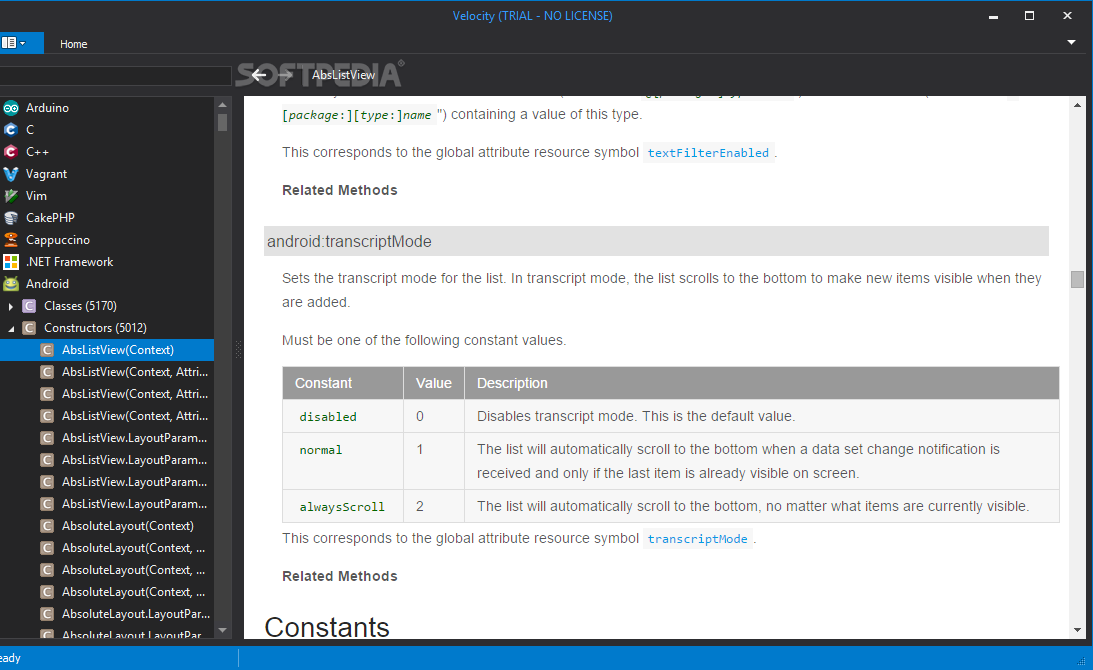Screen dimensions: 1093x670
Task: Select the Vagrant docset icon
Action: click(x=10, y=174)
